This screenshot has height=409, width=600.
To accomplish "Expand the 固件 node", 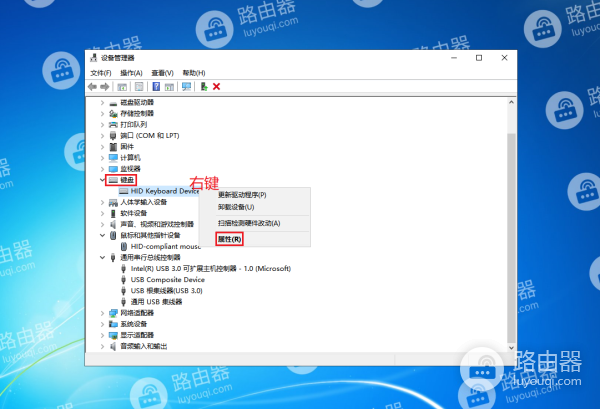I will 102,147.
